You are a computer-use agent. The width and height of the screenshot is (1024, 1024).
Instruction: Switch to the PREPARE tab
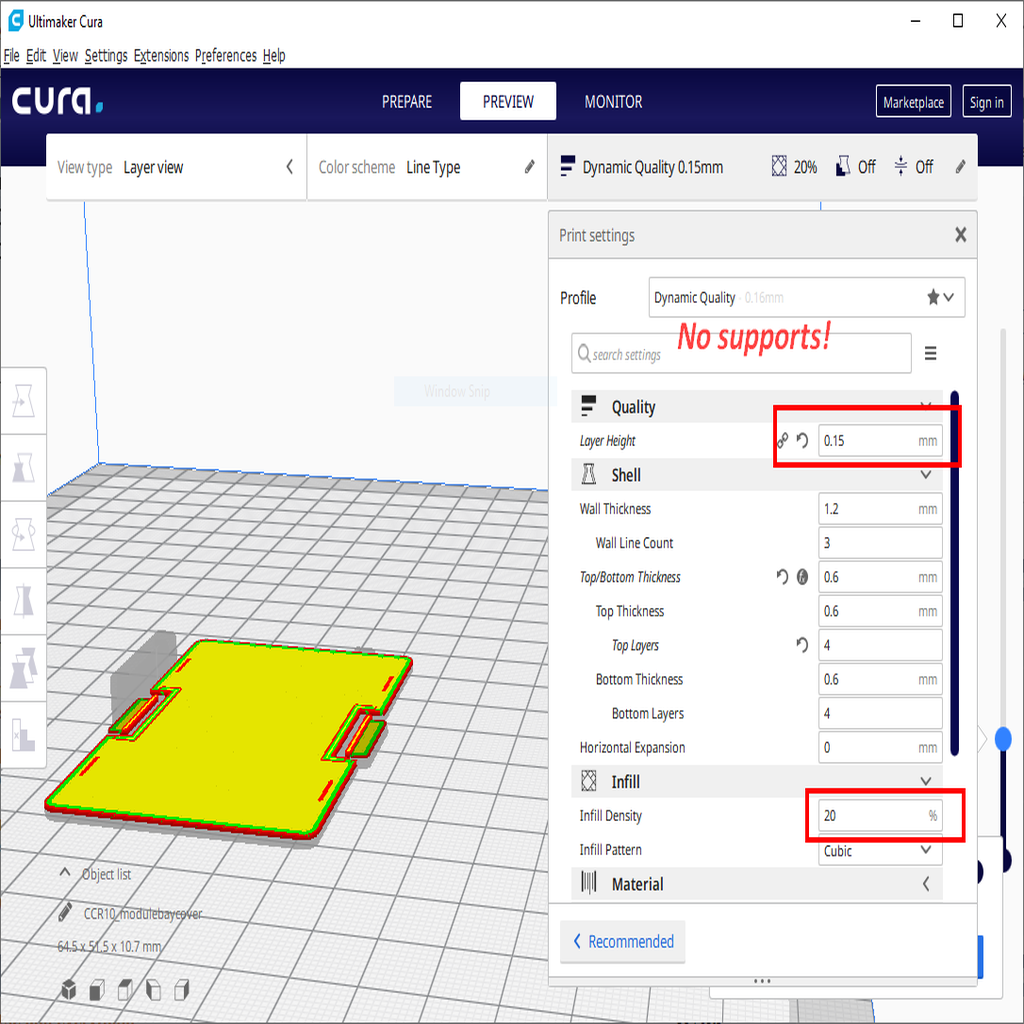[407, 102]
